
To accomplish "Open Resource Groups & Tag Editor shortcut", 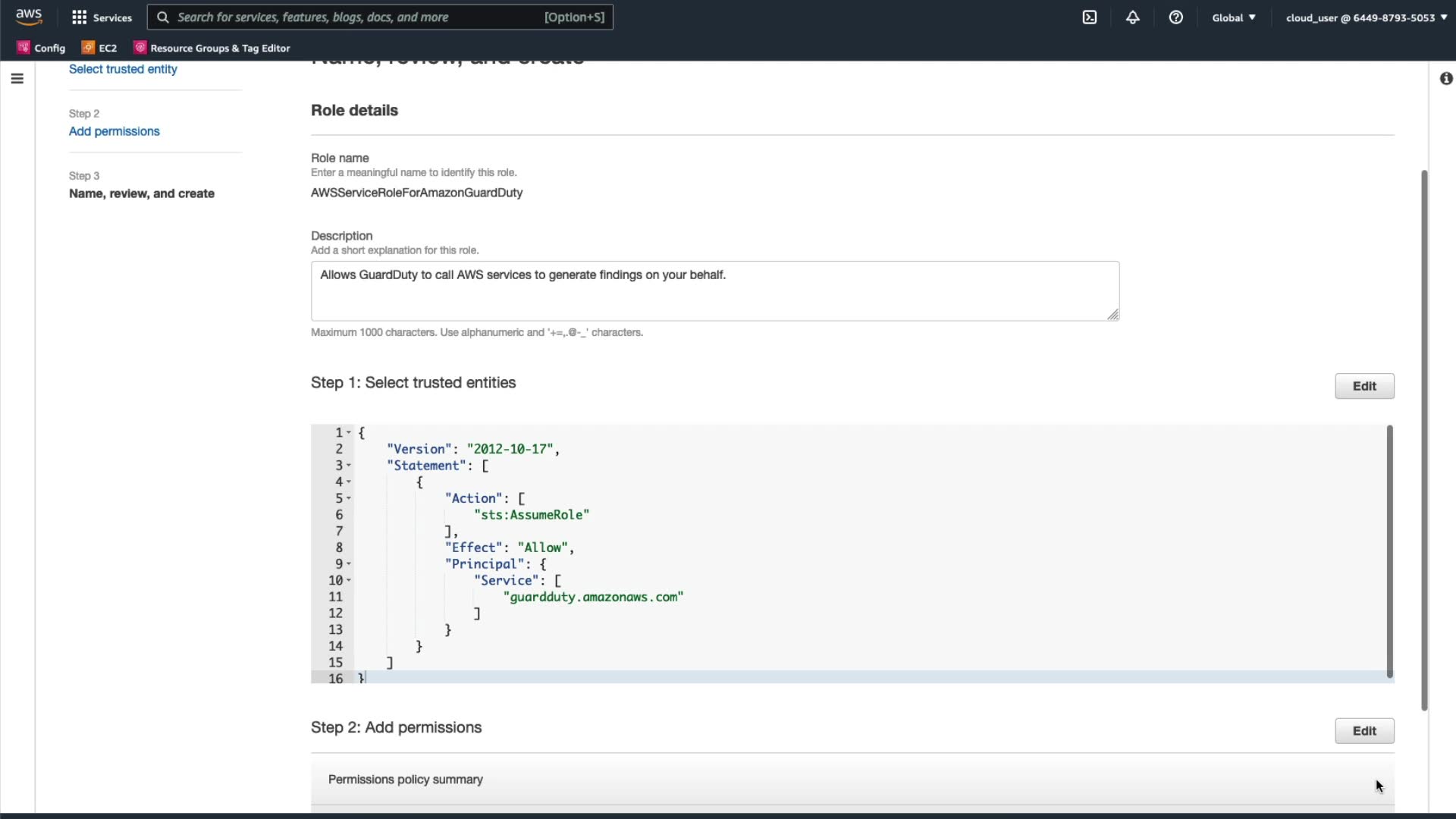I will pyautogui.click(x=212, y=48).
